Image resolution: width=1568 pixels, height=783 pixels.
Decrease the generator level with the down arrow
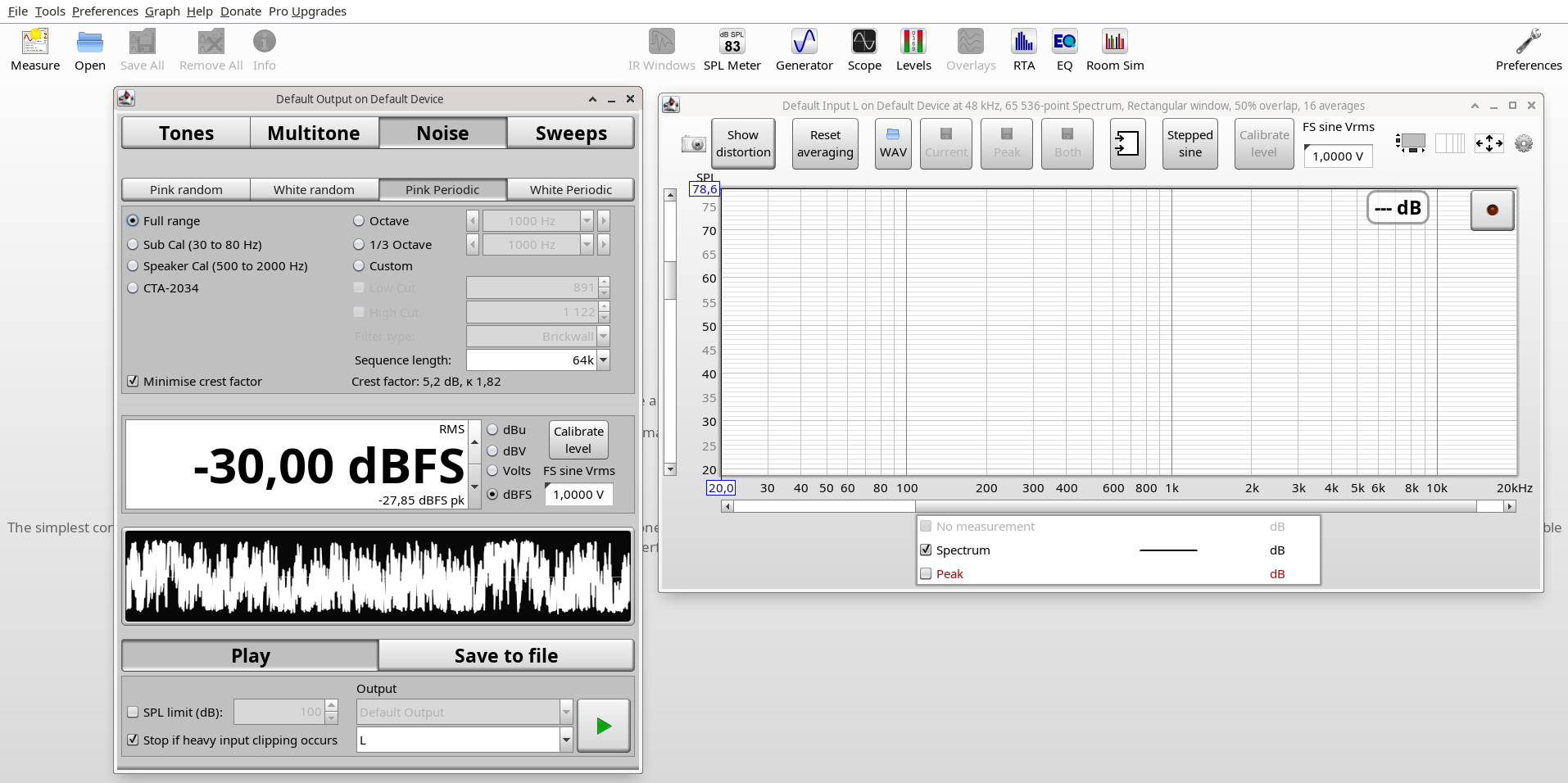coord(474,487)
